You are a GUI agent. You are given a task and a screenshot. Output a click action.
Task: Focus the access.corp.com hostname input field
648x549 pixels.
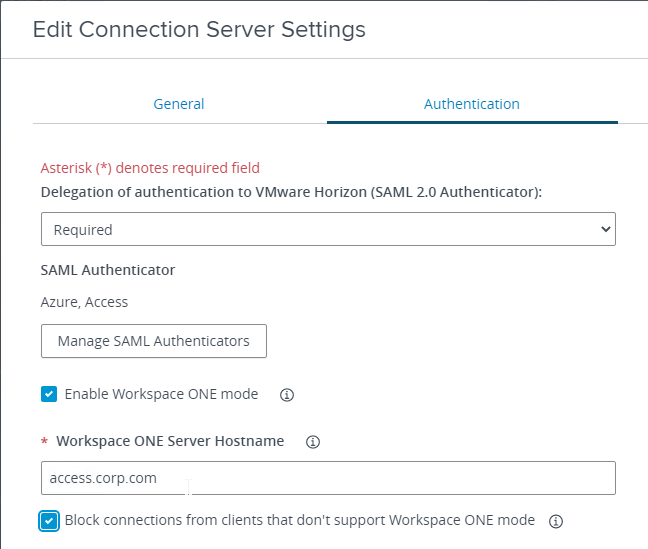(x=328, y=478)
